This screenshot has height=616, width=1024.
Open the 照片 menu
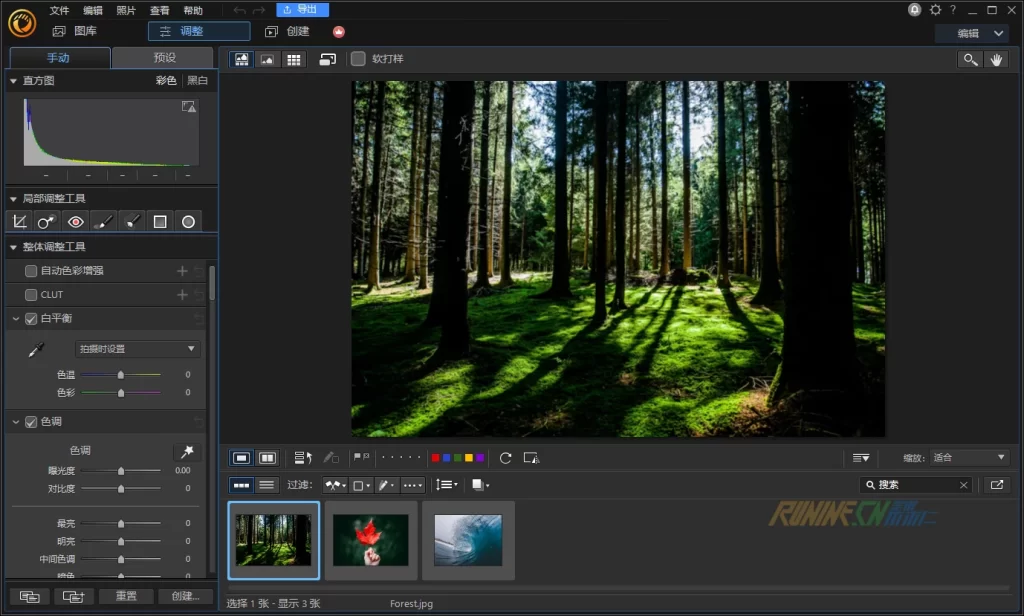126,10
